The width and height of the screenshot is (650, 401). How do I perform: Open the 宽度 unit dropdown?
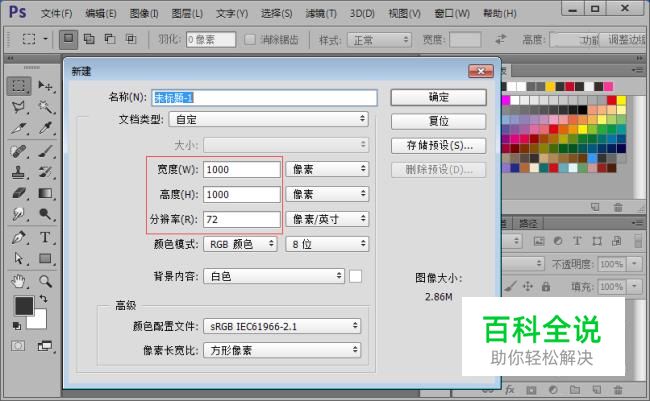[327, 169]
